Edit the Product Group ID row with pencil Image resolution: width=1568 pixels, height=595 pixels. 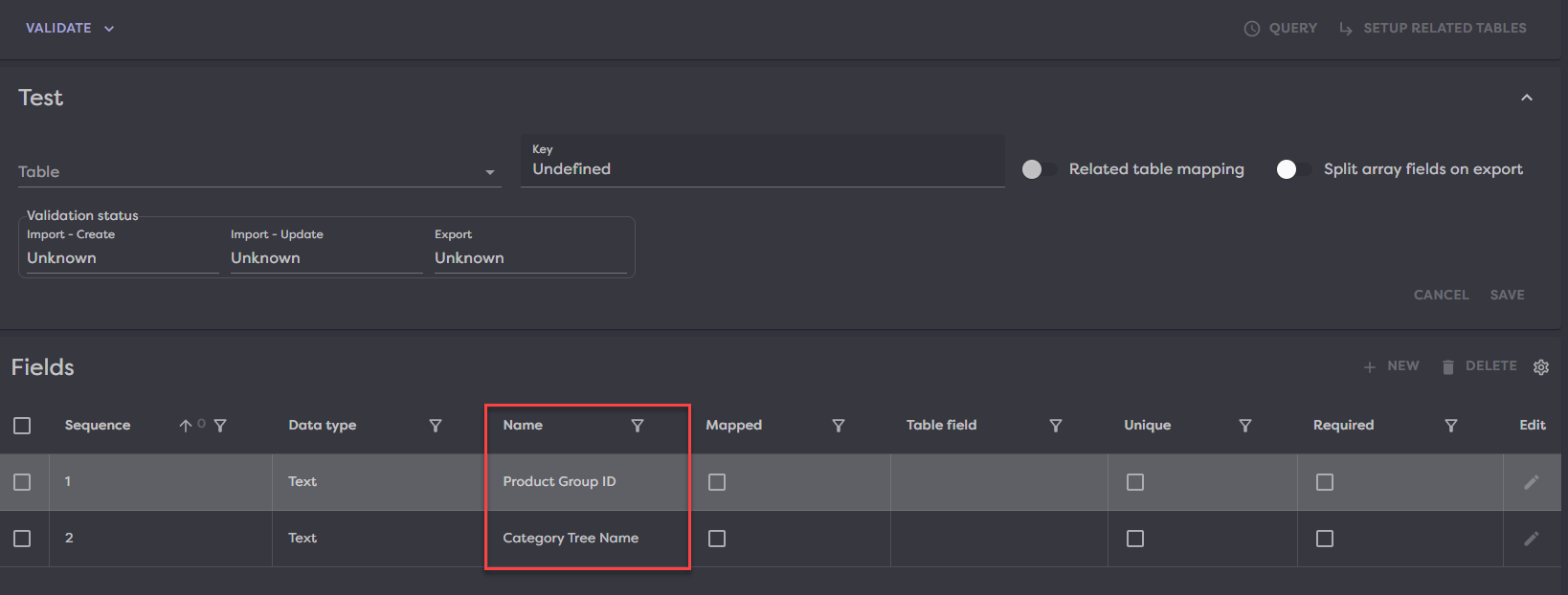click(x=1532, y=482)
